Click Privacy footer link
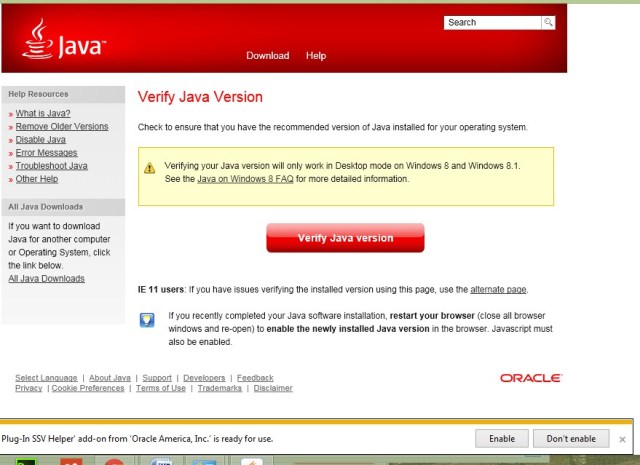The height and width of the screenshot is (465, 640). click(29, 388)
